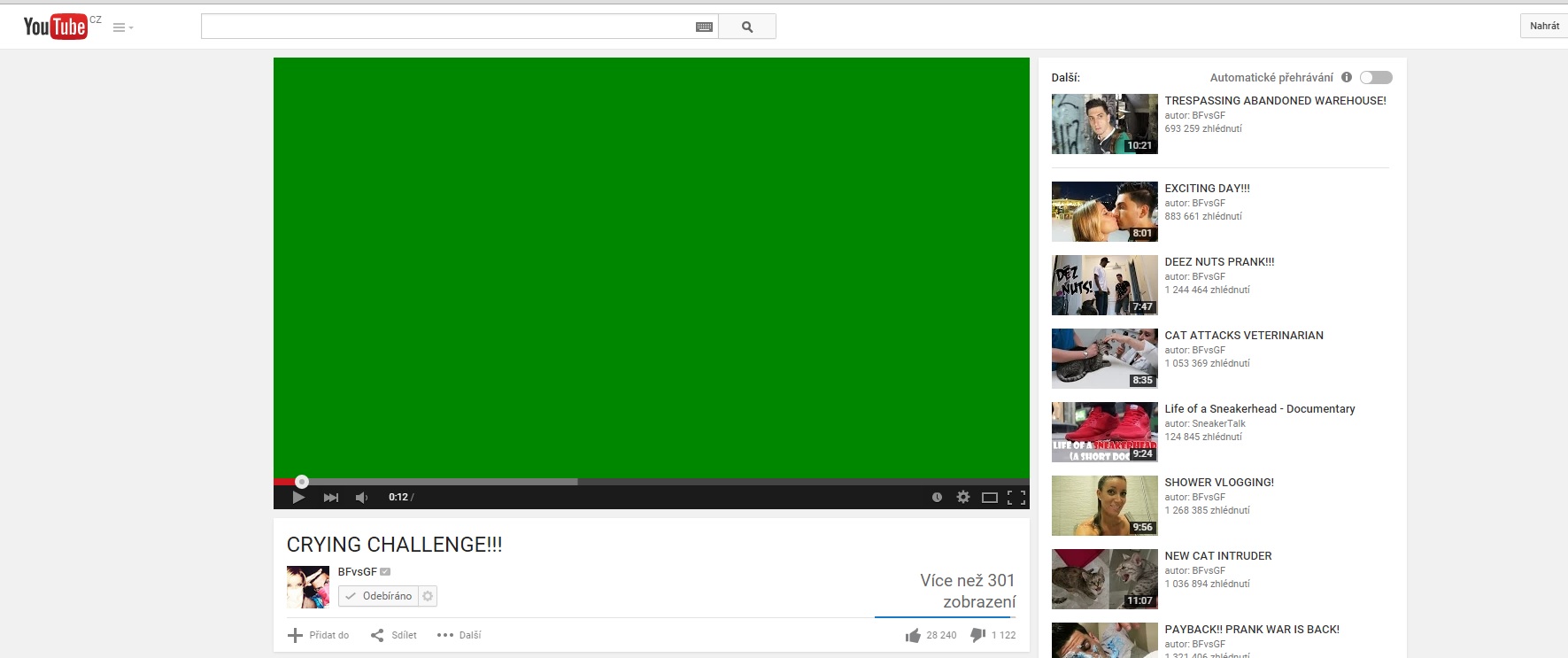
Task: Enter fullscreen mode
Action: (1016, 497)
